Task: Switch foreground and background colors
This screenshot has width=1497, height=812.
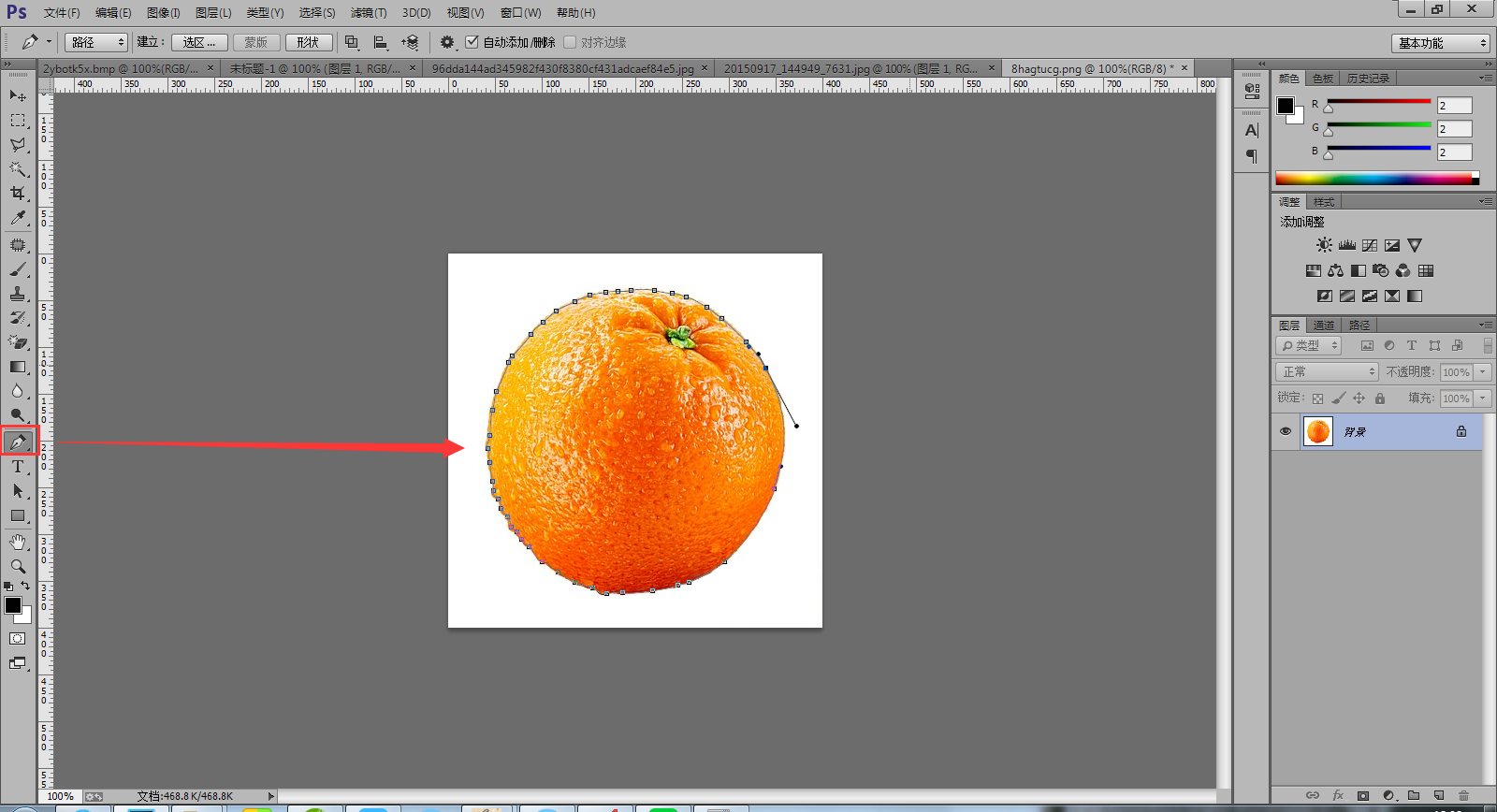Action: tap(25, 586)
